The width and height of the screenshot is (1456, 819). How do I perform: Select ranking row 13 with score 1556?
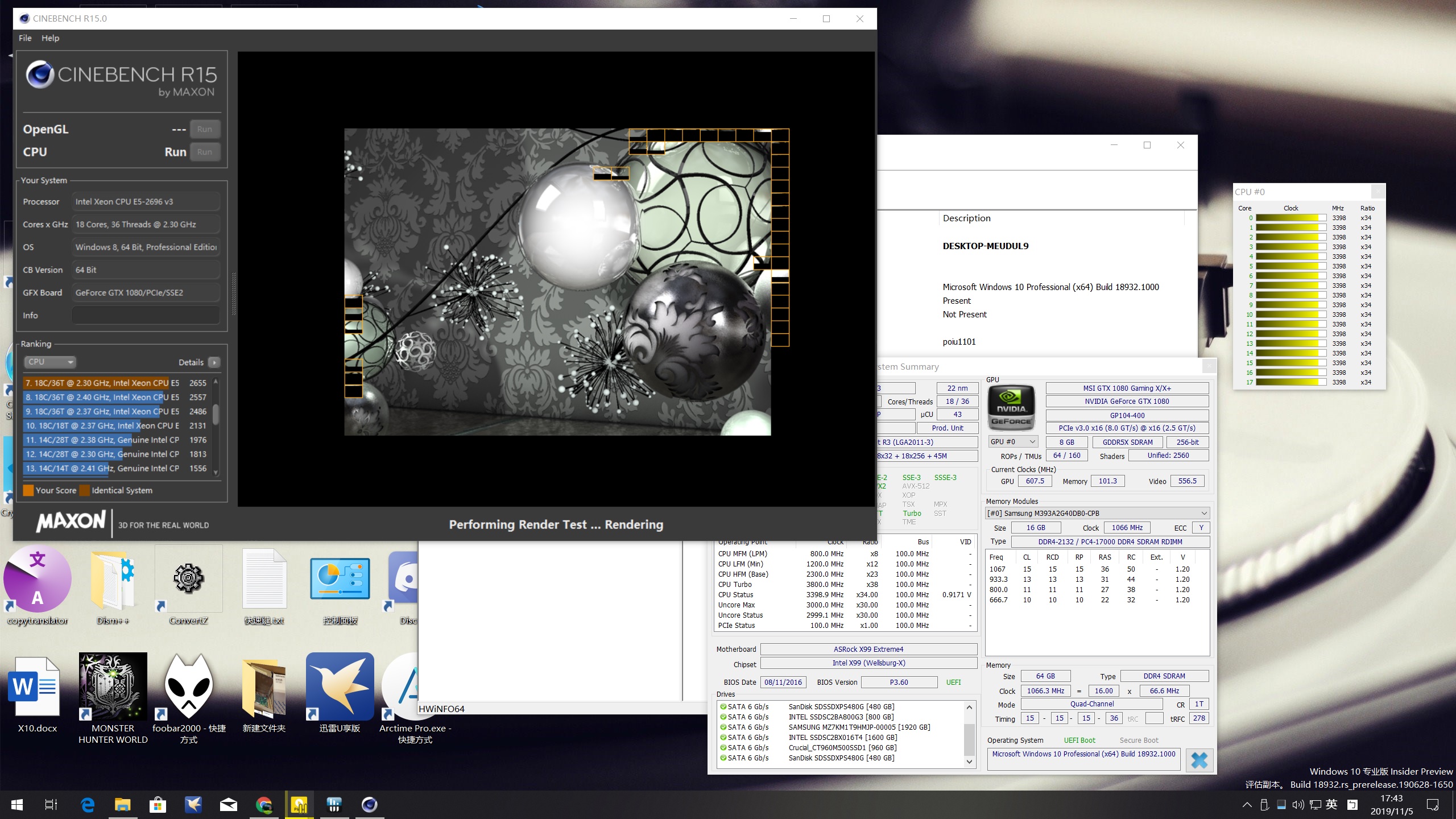[x=116, y=468]
